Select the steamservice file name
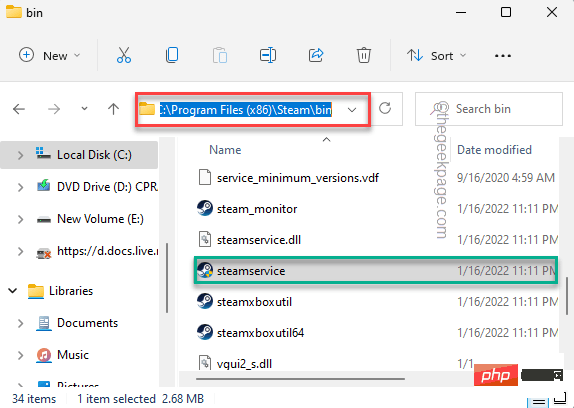Image resolution: width=574 pixels, height=408 pixels. tap(251, 271)
